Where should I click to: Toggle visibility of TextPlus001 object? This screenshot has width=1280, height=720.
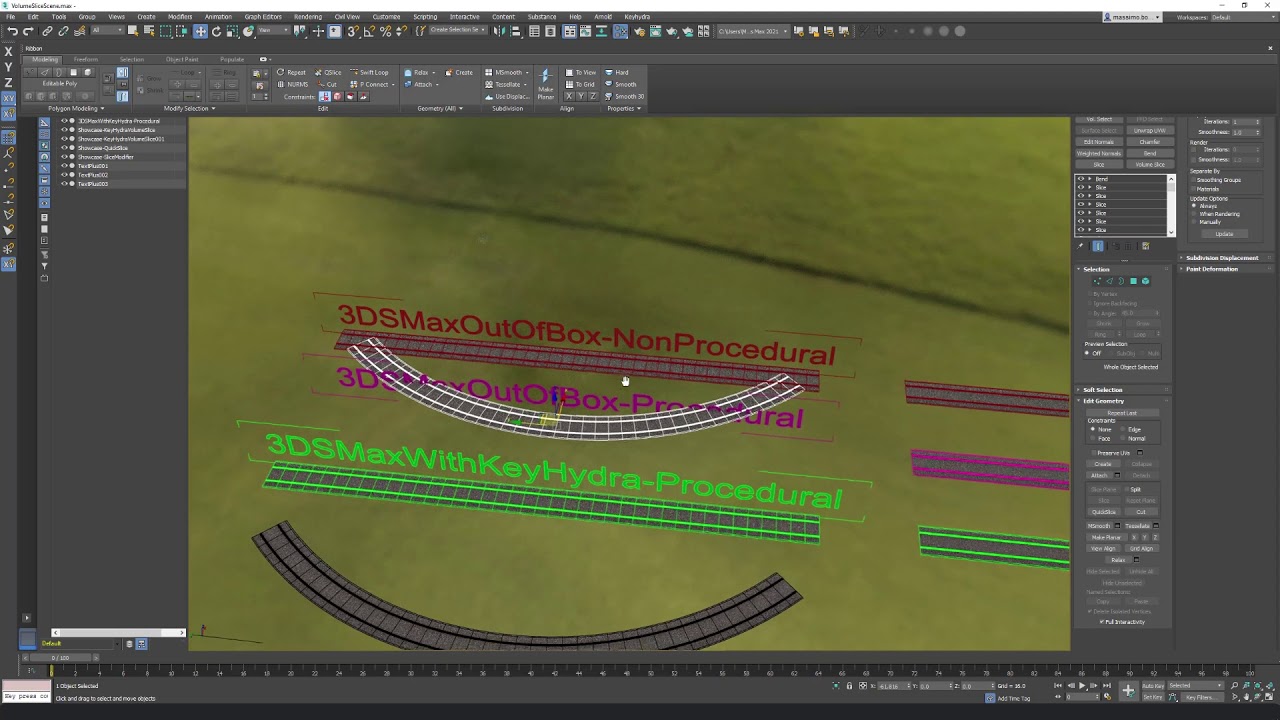click(65, 166)
